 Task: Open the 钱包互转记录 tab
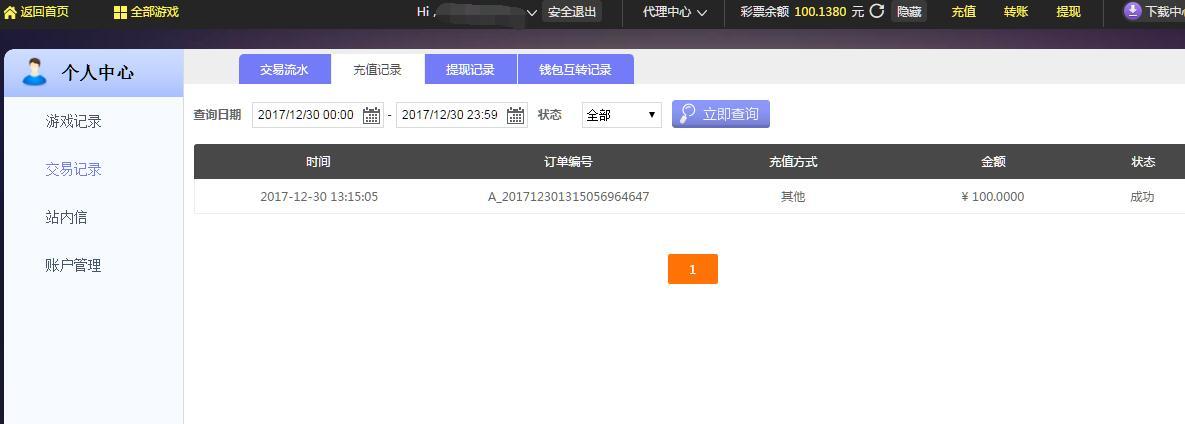click(575, 70)
